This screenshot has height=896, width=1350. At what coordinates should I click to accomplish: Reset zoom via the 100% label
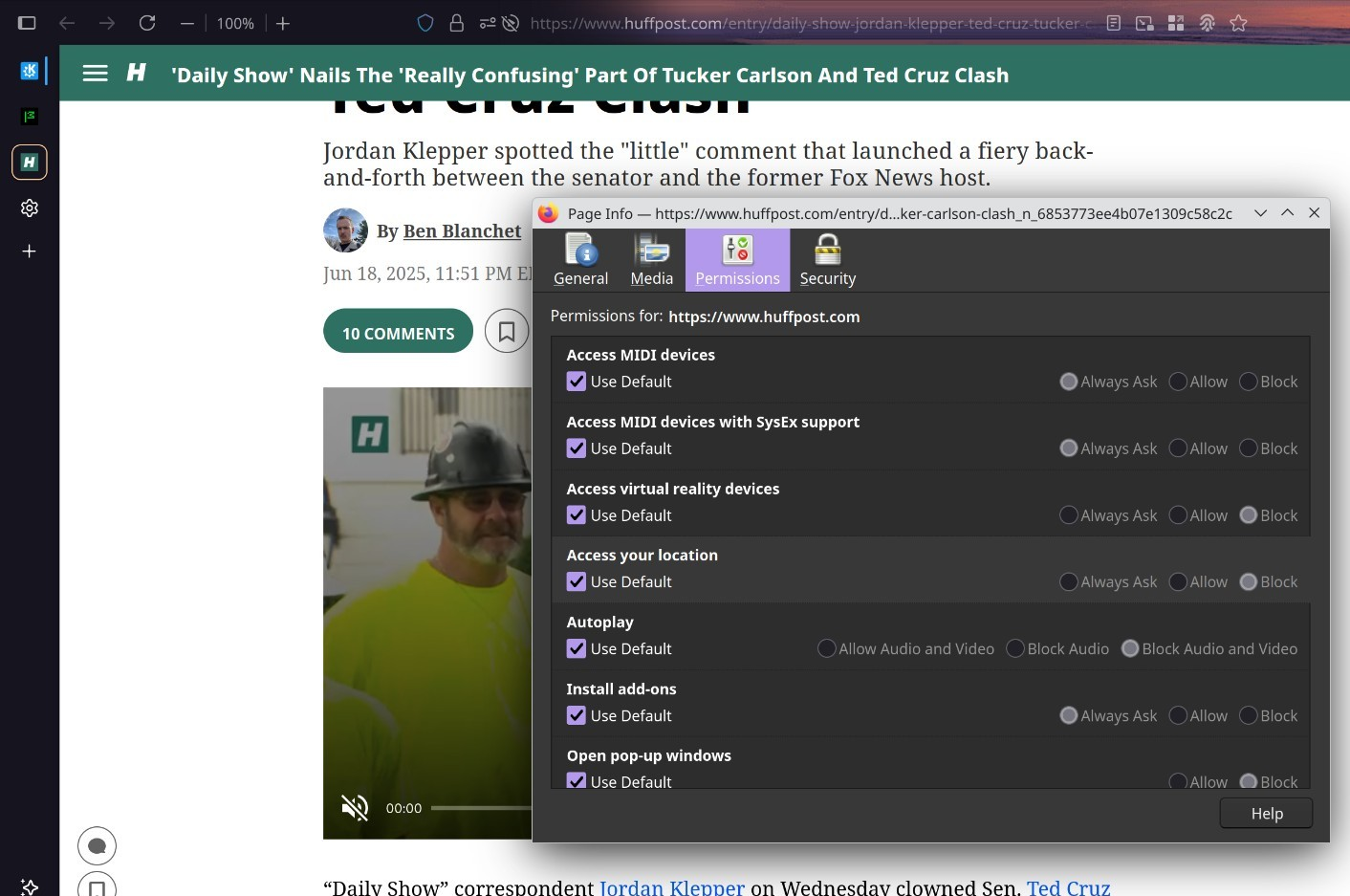[x=235, y=23]
